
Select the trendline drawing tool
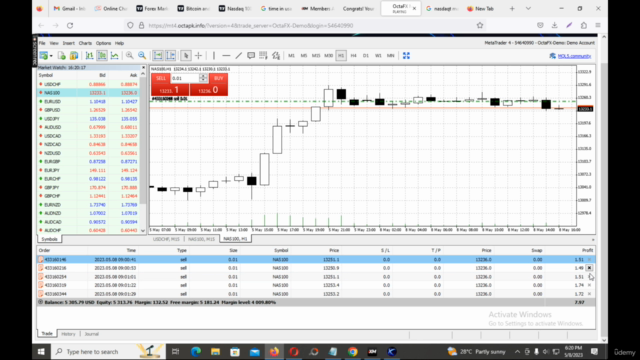[239, 56]
